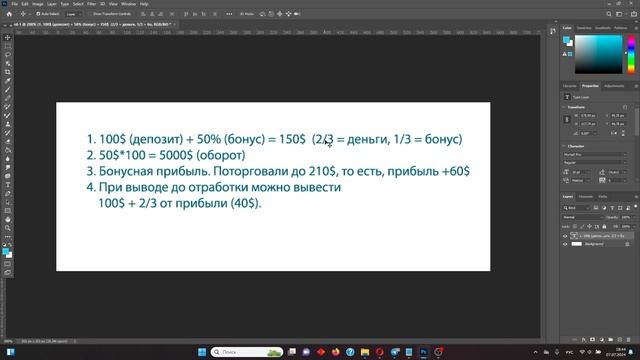Open the Image menu
The image size is (640, 360).
[x=38, y=4]
